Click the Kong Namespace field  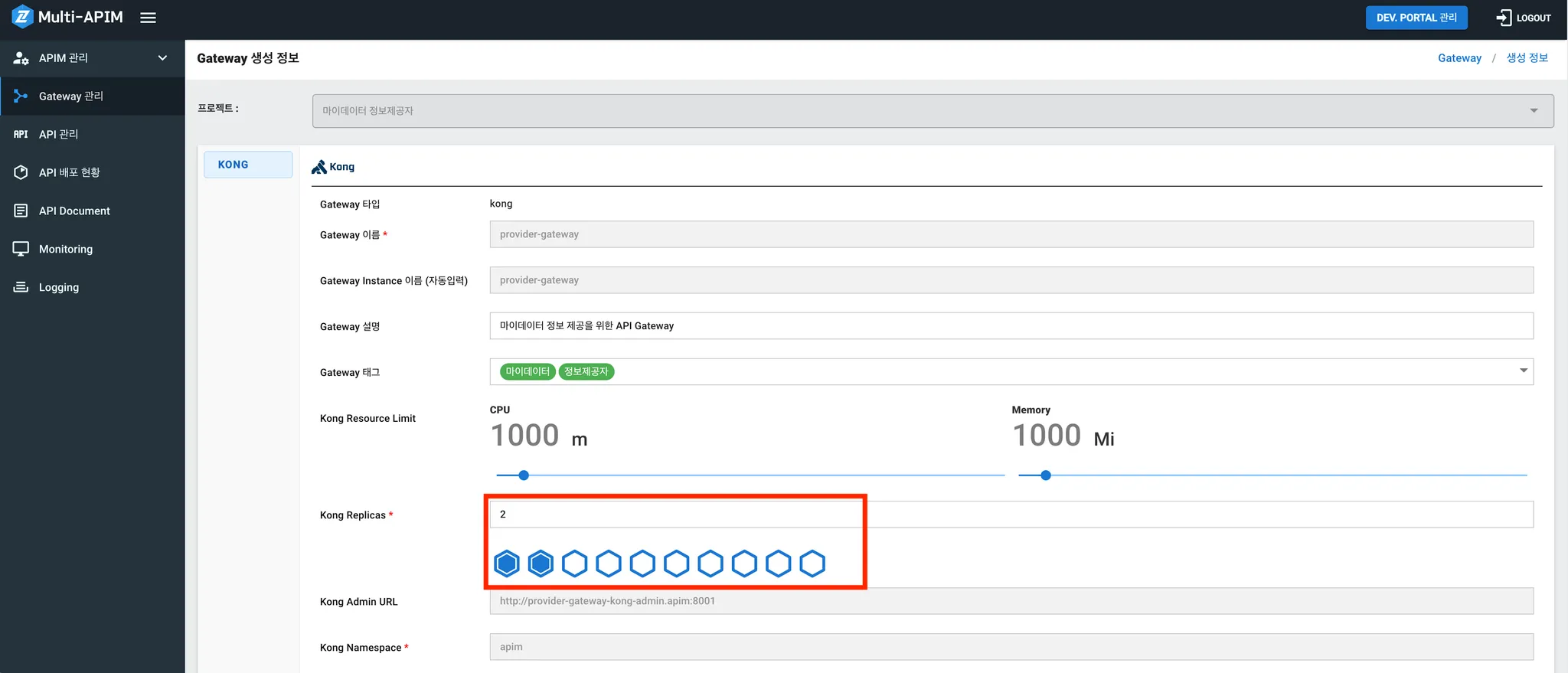coord(1011,647)
